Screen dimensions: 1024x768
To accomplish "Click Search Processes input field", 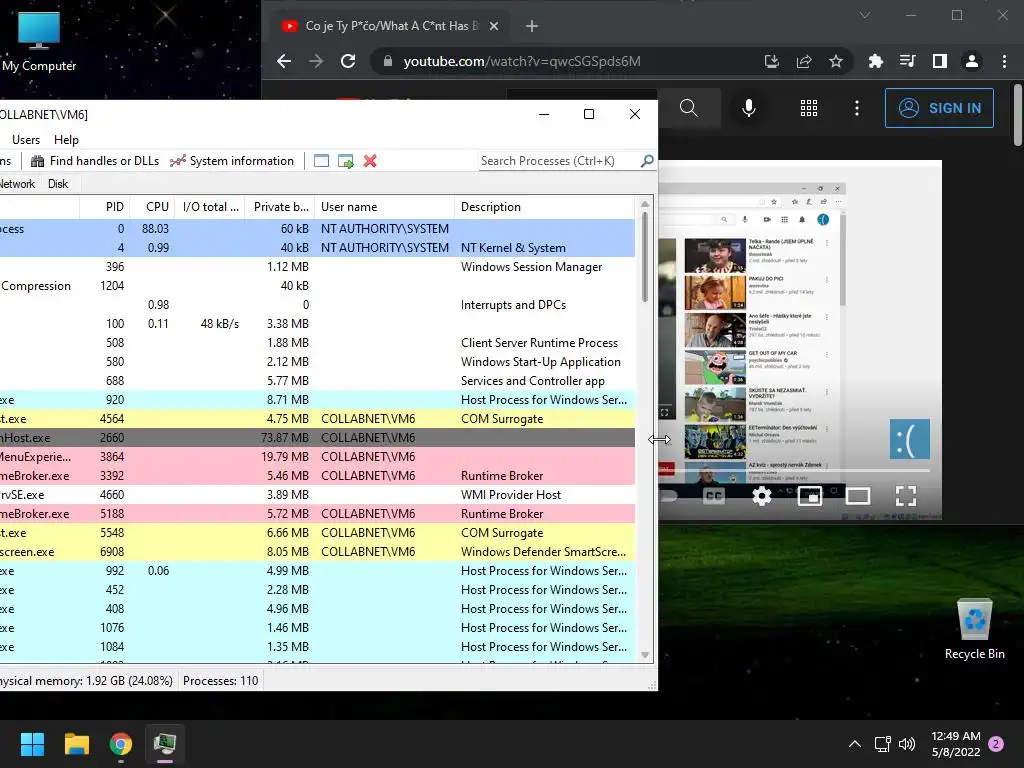I will pos(559,161).
